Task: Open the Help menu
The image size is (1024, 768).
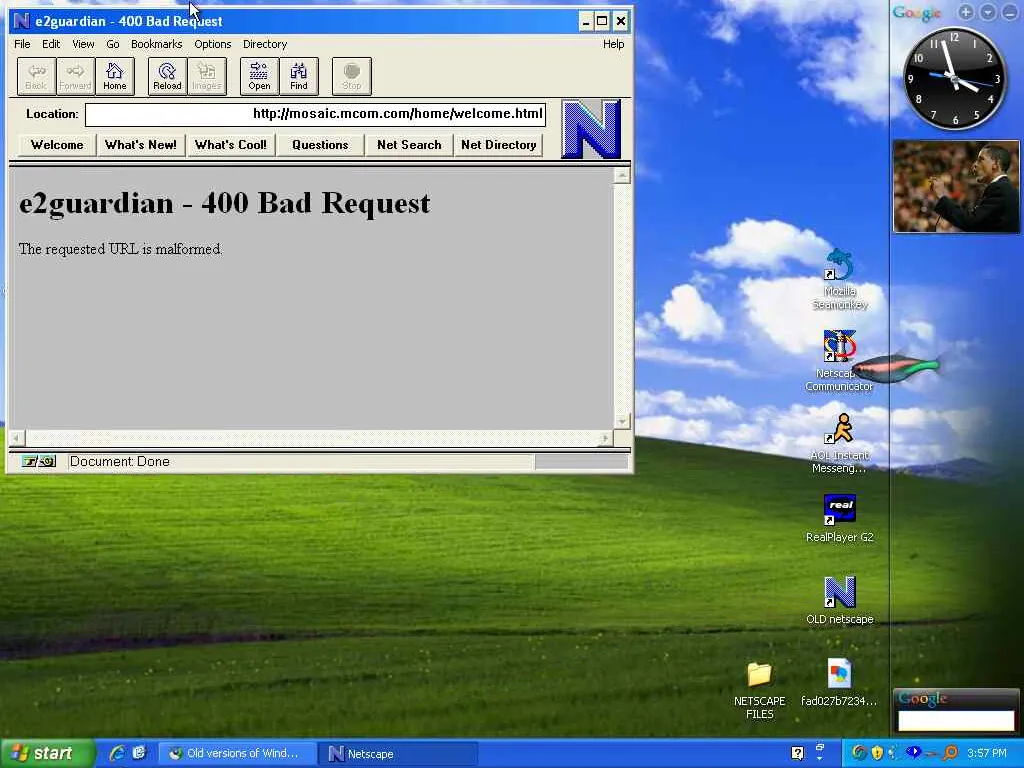Action: tap(613, 44)
